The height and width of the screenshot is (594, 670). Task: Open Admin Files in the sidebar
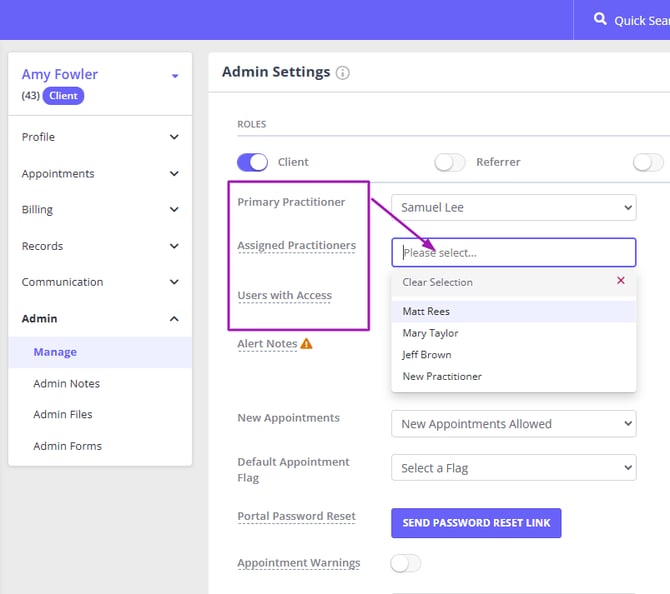pyautogui.click(x=65, y=415)
